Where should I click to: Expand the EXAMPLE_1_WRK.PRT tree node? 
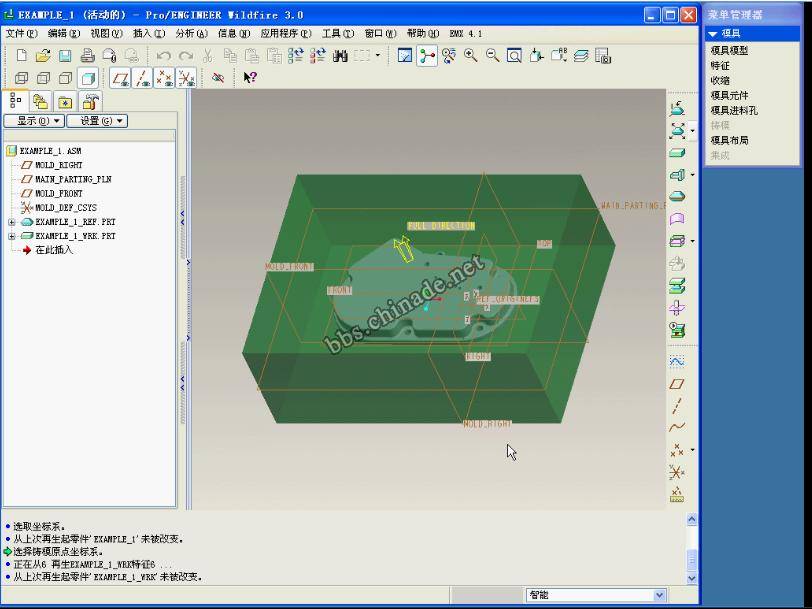point(12,236)
